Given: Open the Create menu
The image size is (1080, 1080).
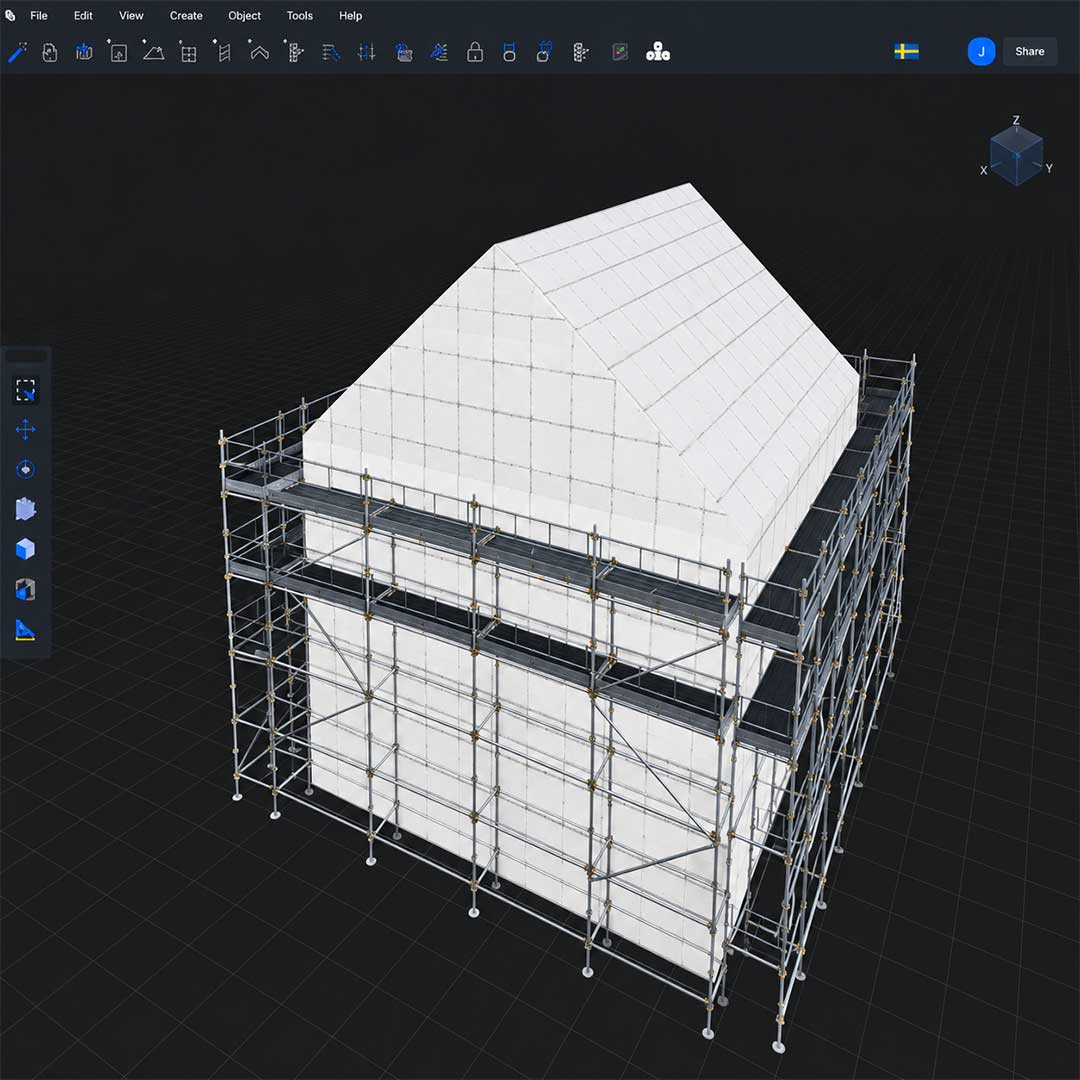Looking at the screenshot, I should 186,15.
